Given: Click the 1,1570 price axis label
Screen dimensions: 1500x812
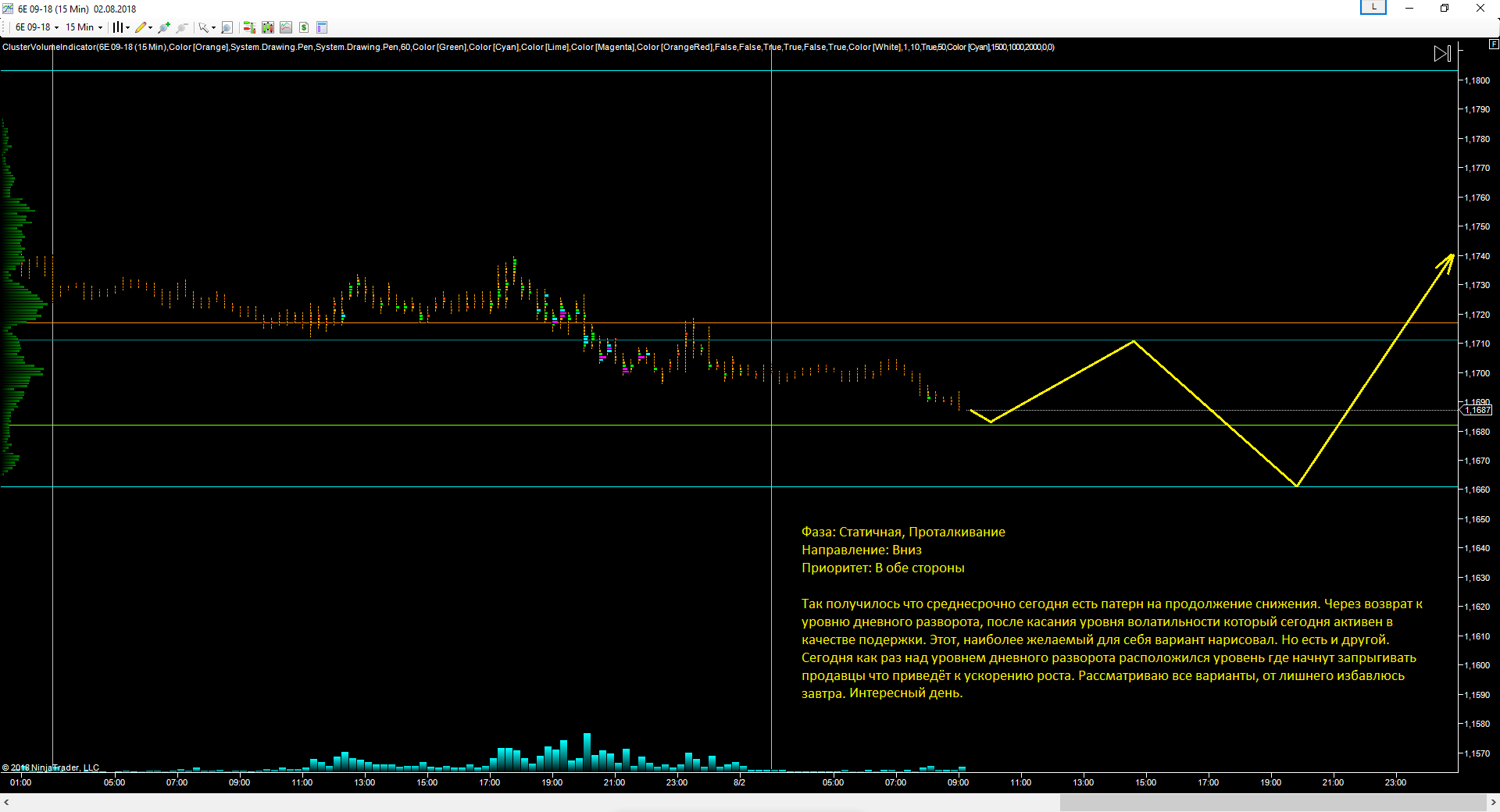Looking at the screenshot, I should click(x=1477, y=753).
